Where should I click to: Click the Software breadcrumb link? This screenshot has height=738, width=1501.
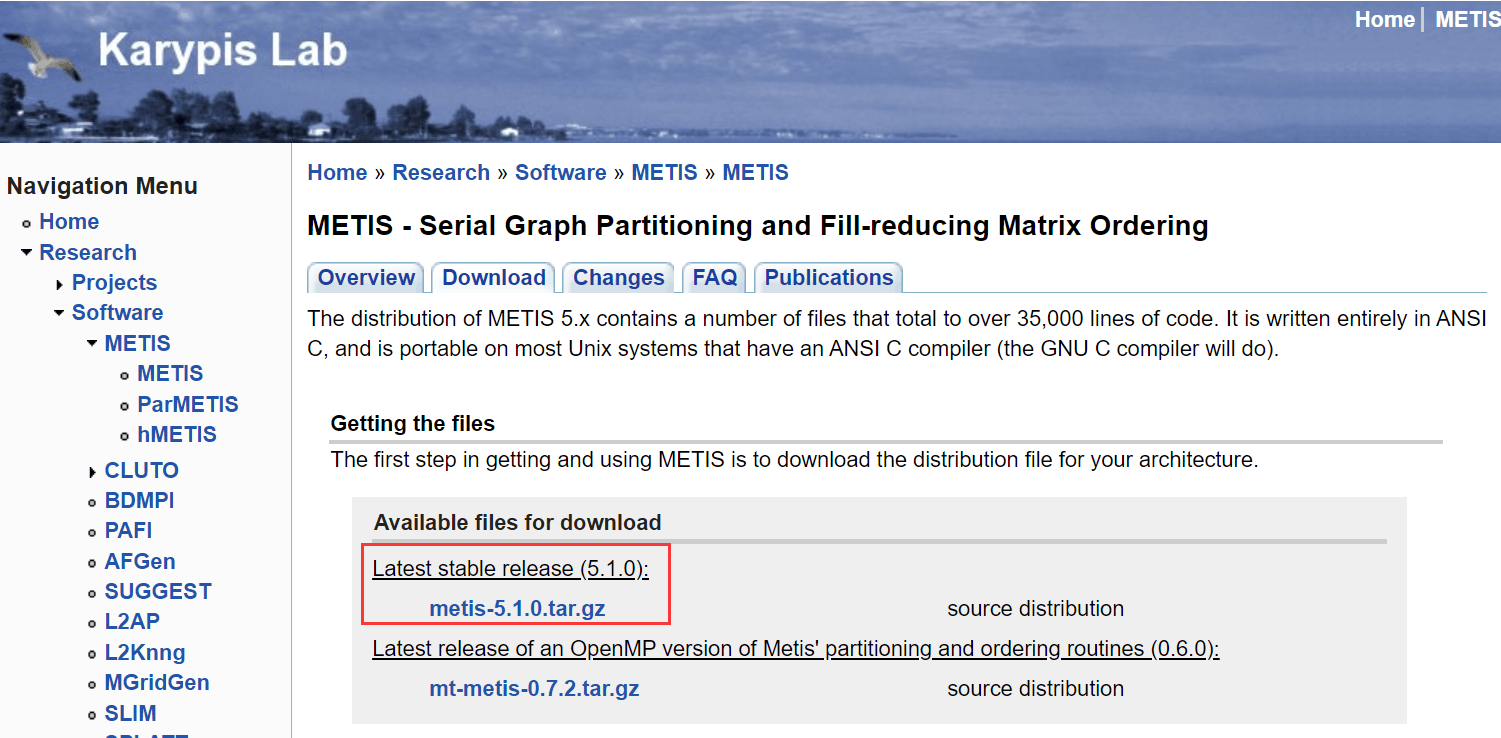coord(560,172)
